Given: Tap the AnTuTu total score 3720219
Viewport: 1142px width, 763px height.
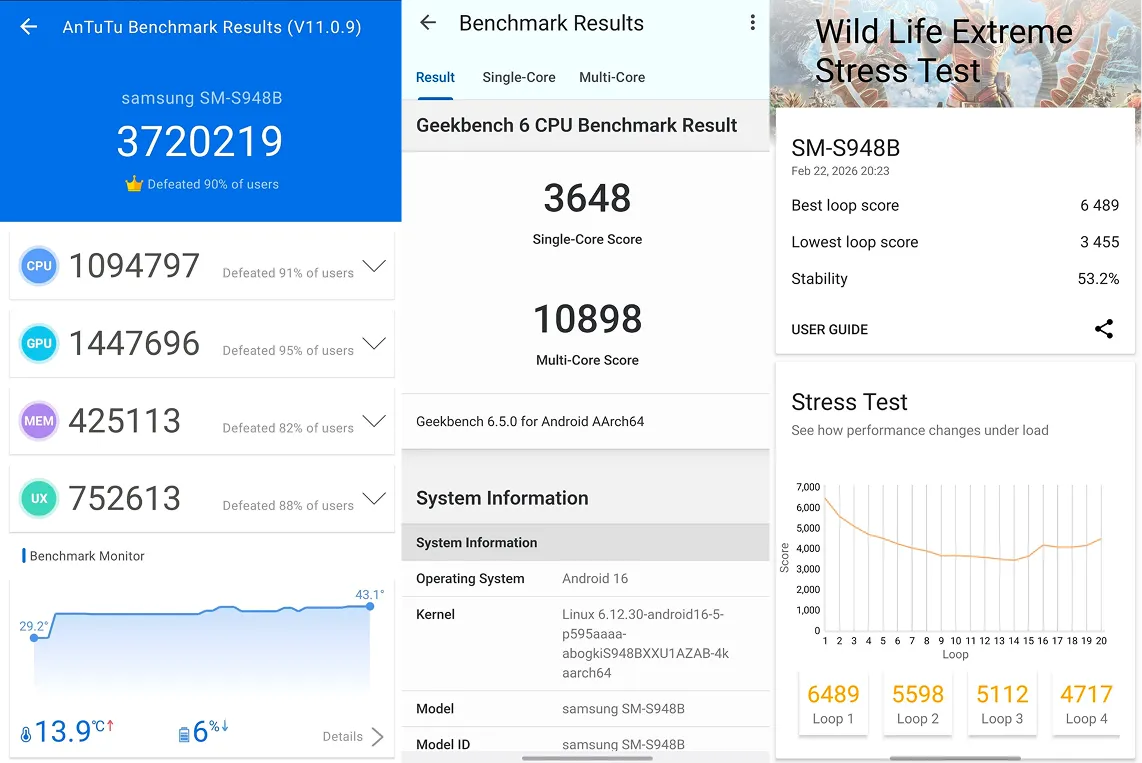Looking at the screenshot, I should (200, 141).
